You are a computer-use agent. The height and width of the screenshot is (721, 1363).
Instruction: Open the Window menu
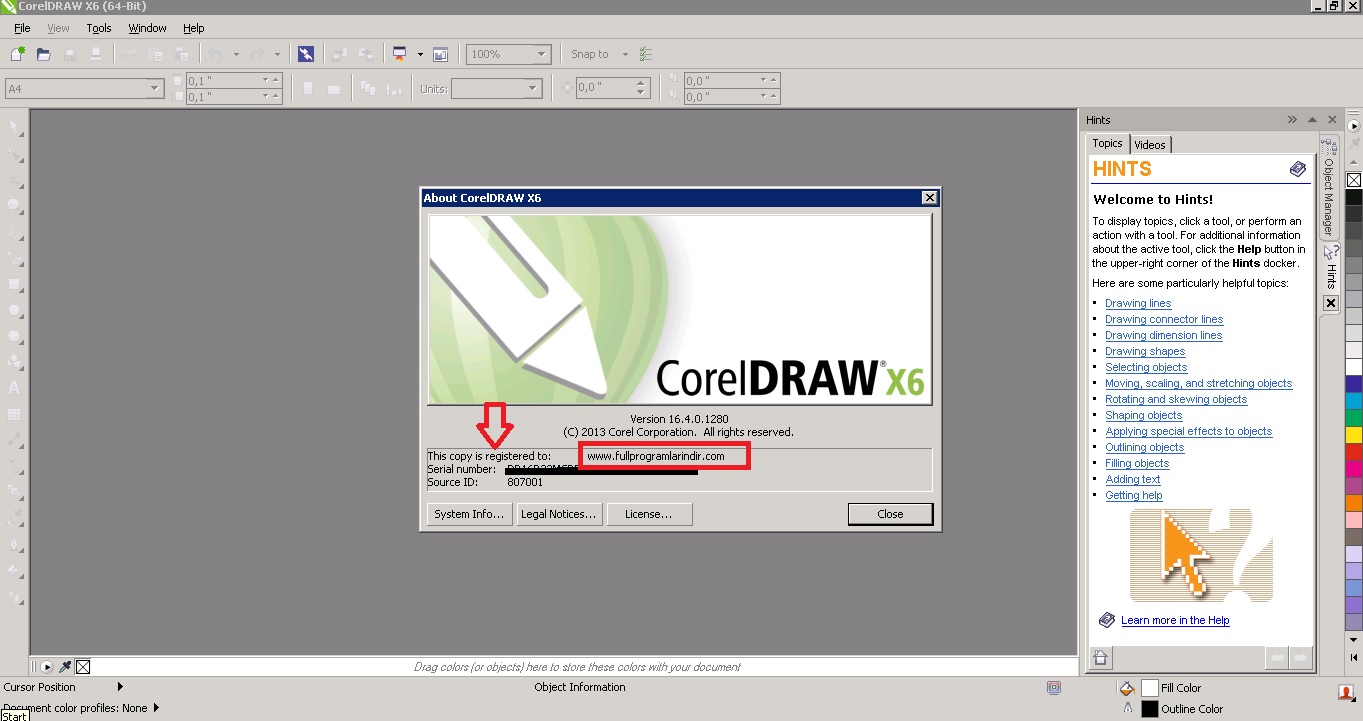click(x=147, y=28)
